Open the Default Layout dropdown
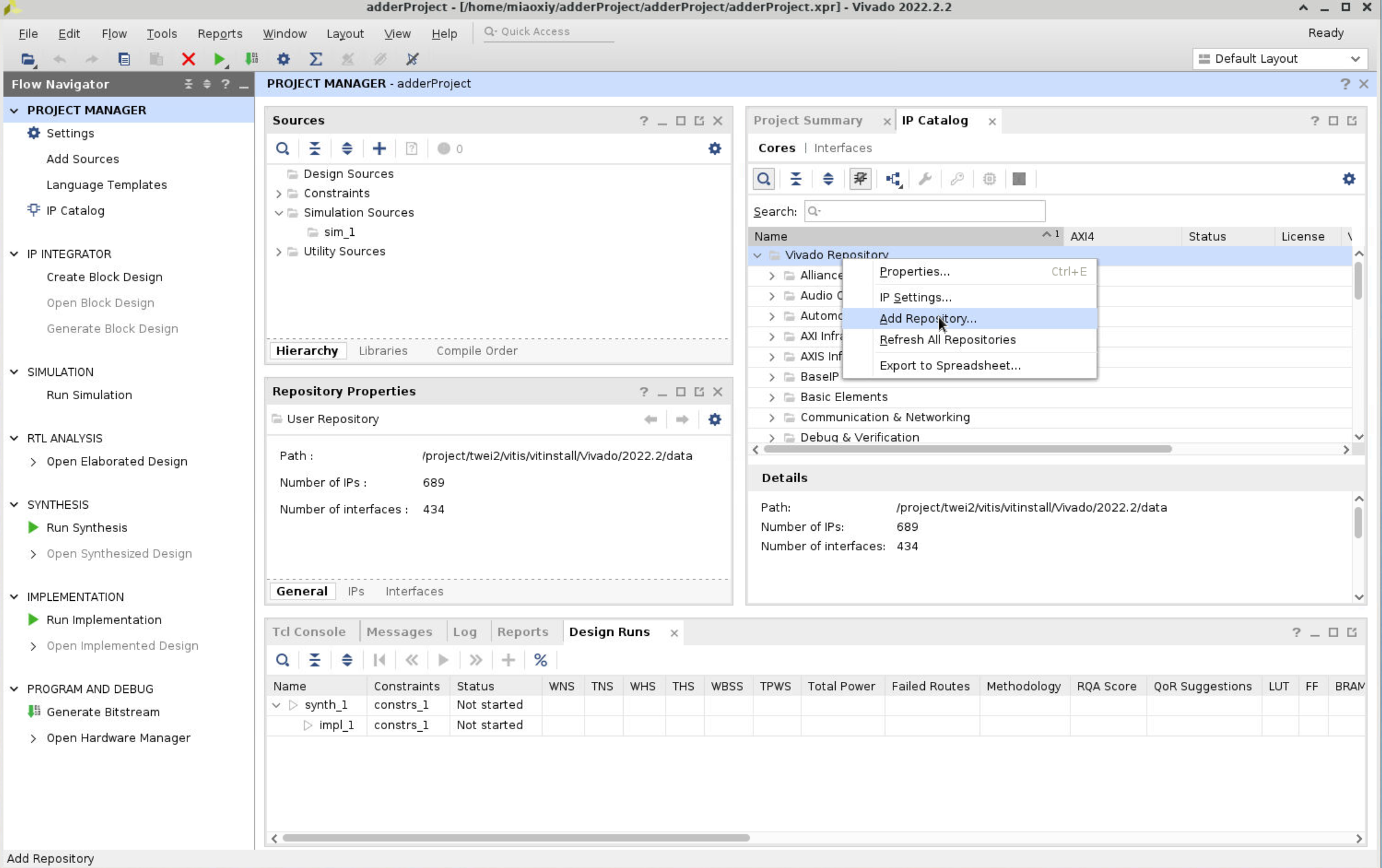The image size is (1382, 868). 1280,59
